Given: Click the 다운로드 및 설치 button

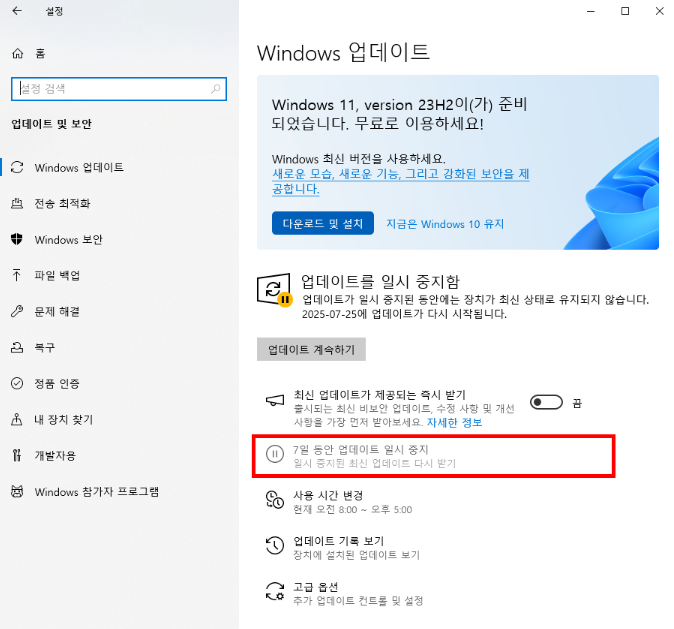Looking at the screenshot, I should coord(323,223).
